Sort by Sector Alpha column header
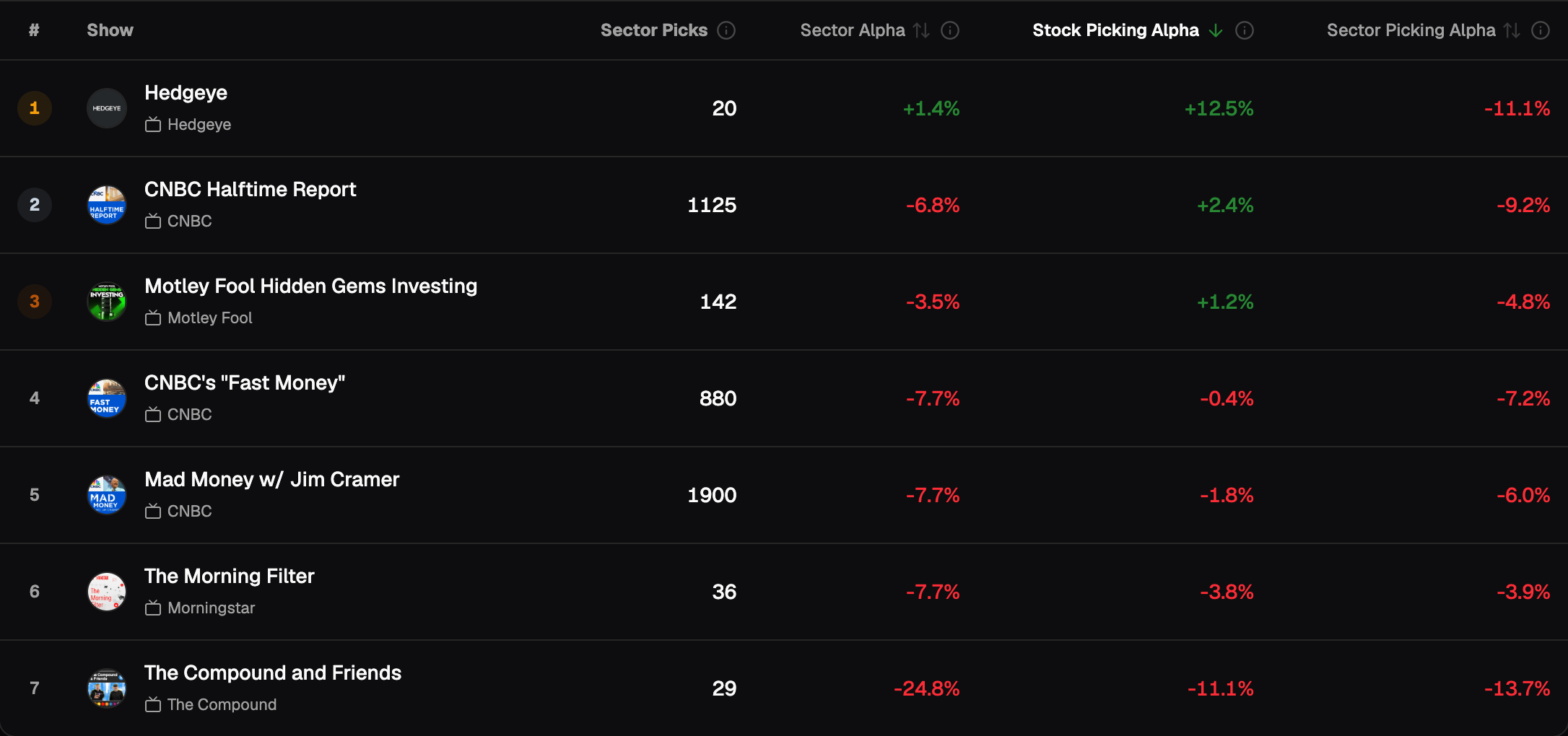Screen dimensions: 1568x736 pos(853,30)
